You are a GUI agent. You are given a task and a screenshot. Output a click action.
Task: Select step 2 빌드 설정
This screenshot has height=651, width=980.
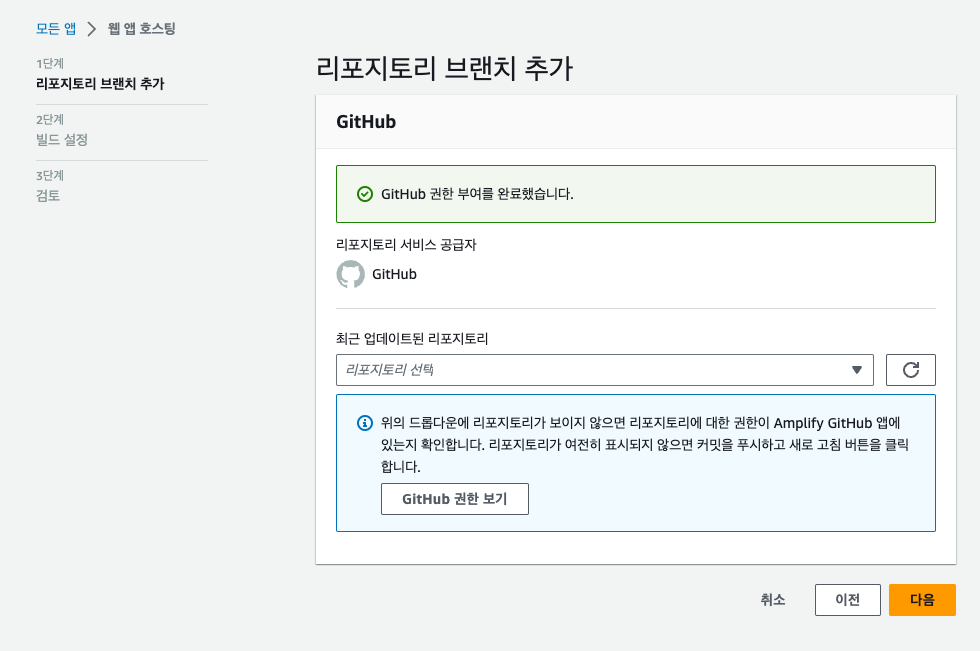tap(62, 140)
